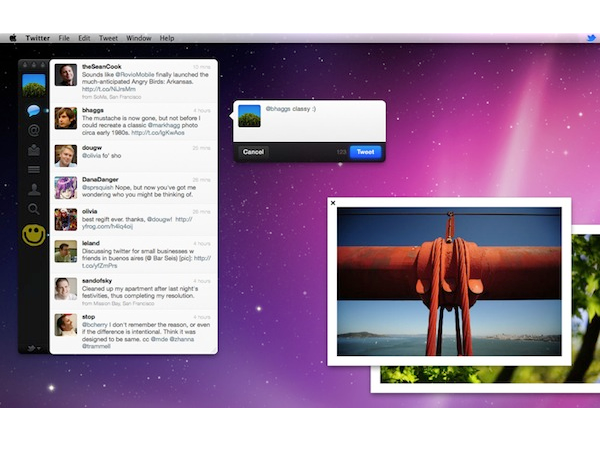Image resolution: width=600 pixels, height=450 pixels.
Task: Open the Profile person tab
Action: [x=34, y=189]
